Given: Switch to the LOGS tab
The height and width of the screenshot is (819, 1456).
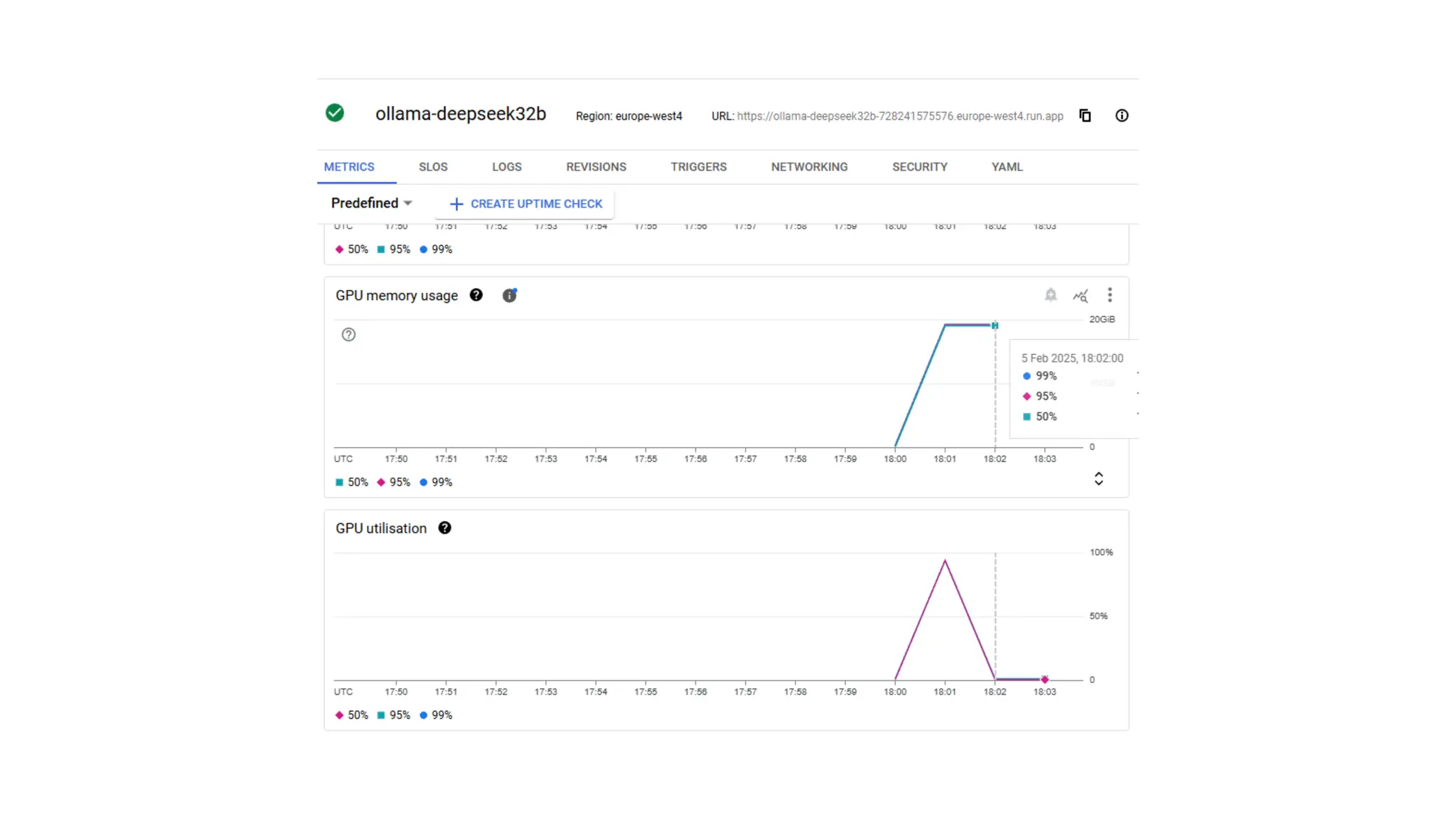Looking at the screenshot, I should coord(506,167).
